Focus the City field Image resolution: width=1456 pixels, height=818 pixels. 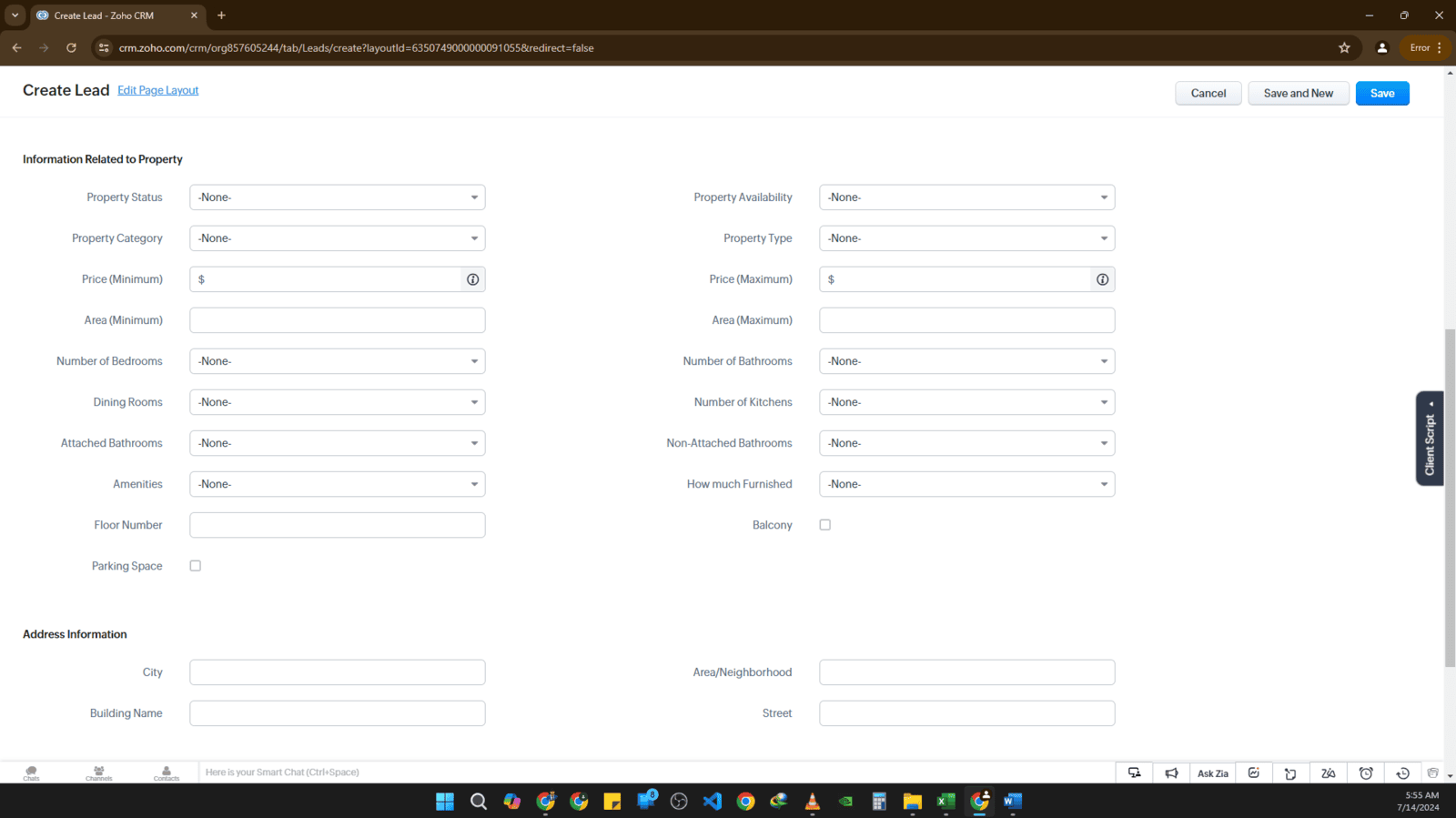(338, 672)
